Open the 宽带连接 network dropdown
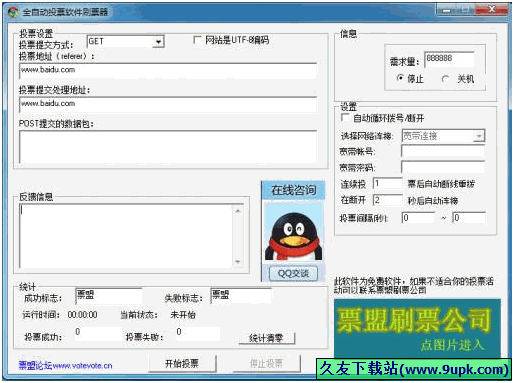 click(x=479, y=136)
